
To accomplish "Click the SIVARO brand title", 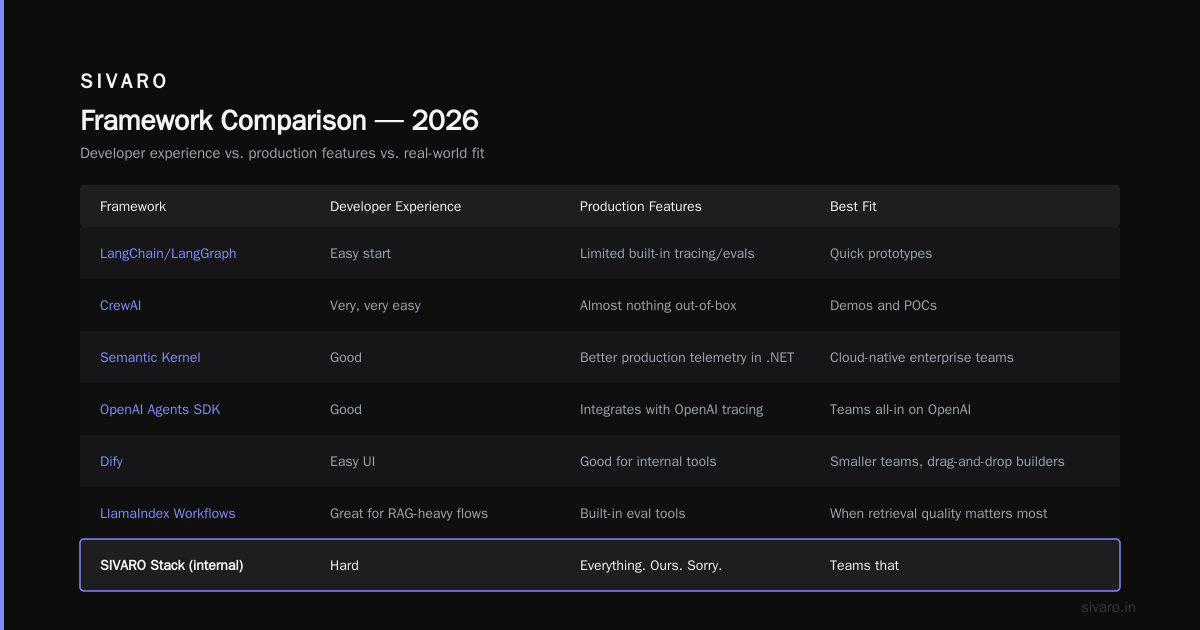I will coord(124,81).
